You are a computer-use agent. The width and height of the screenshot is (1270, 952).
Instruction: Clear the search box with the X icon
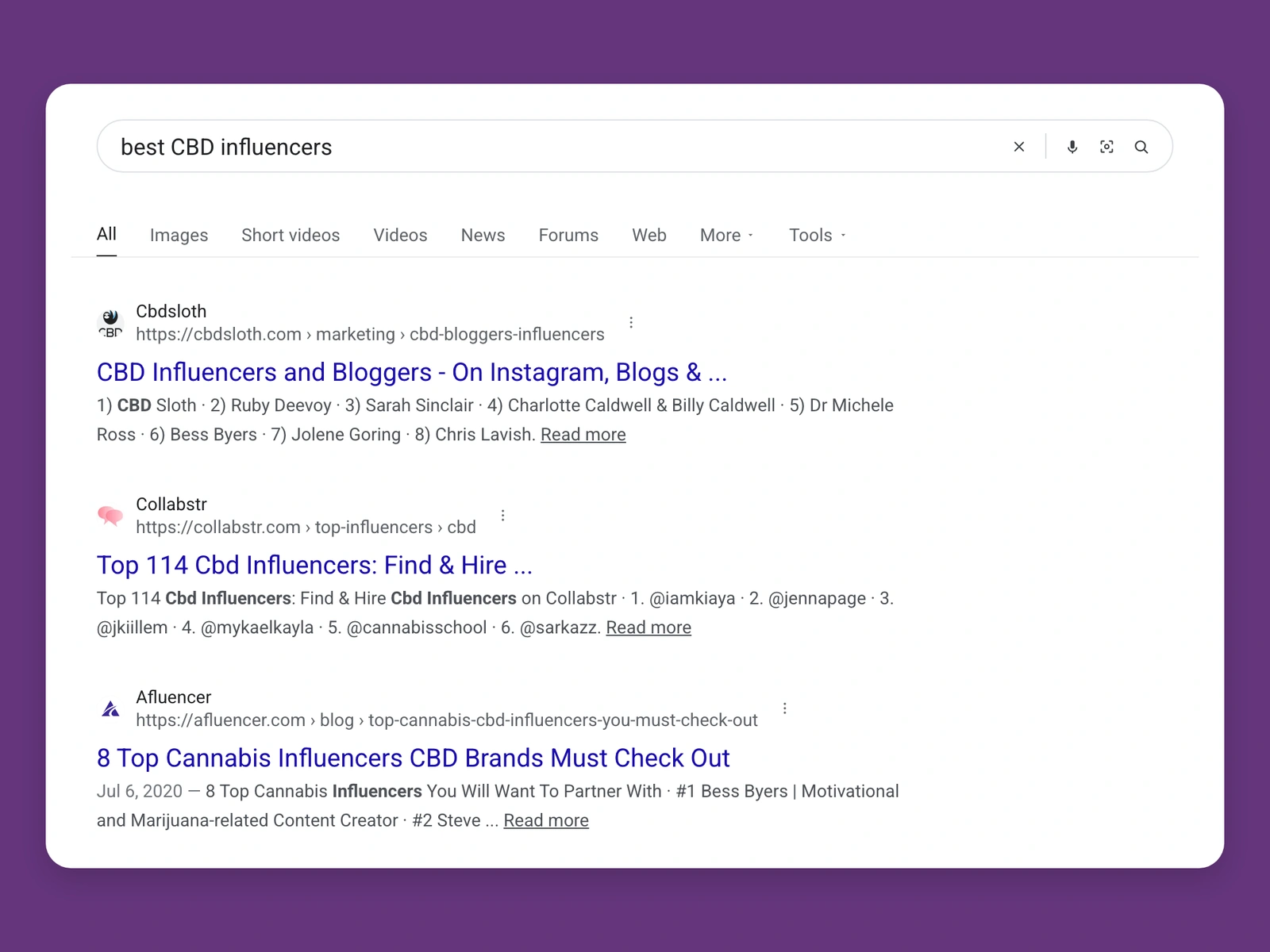tap(1019, 147)
